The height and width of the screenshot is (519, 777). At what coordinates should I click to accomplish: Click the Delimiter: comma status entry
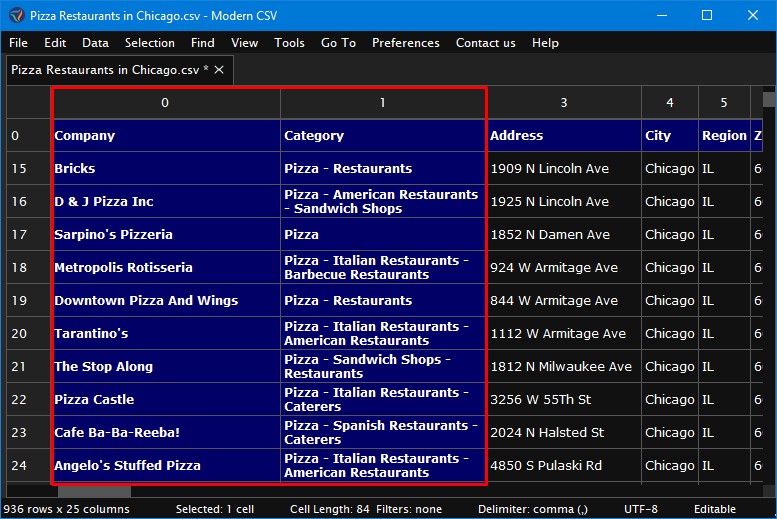(533, 509)
